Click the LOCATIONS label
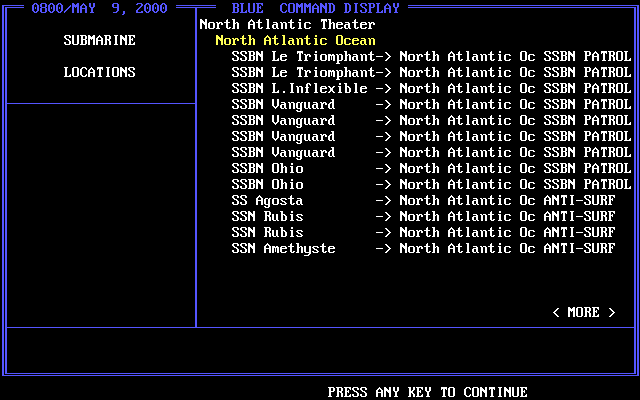 [99, 72]
